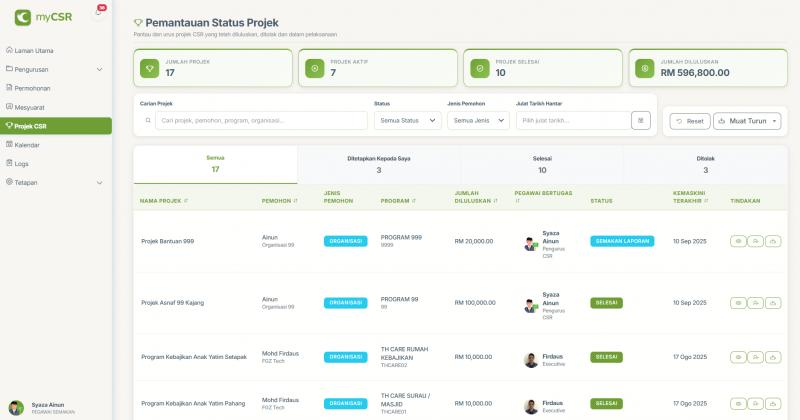800x420 pixels.
Task: Click the money icon on the Jumlah Diluluskan card
Action: [x=645, y=68]
